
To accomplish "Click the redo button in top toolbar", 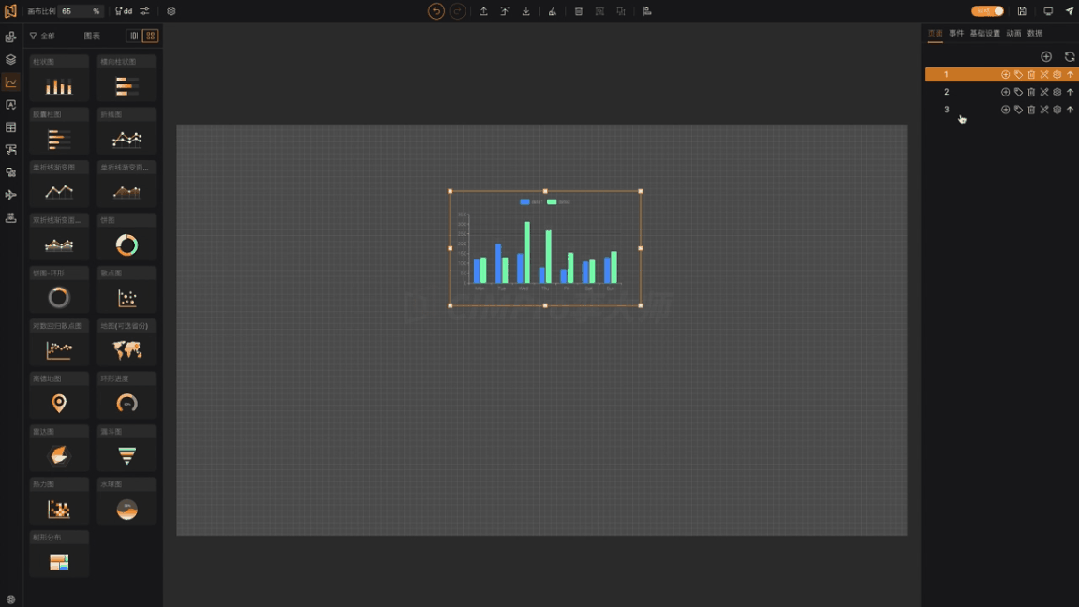I will point(457,11).
